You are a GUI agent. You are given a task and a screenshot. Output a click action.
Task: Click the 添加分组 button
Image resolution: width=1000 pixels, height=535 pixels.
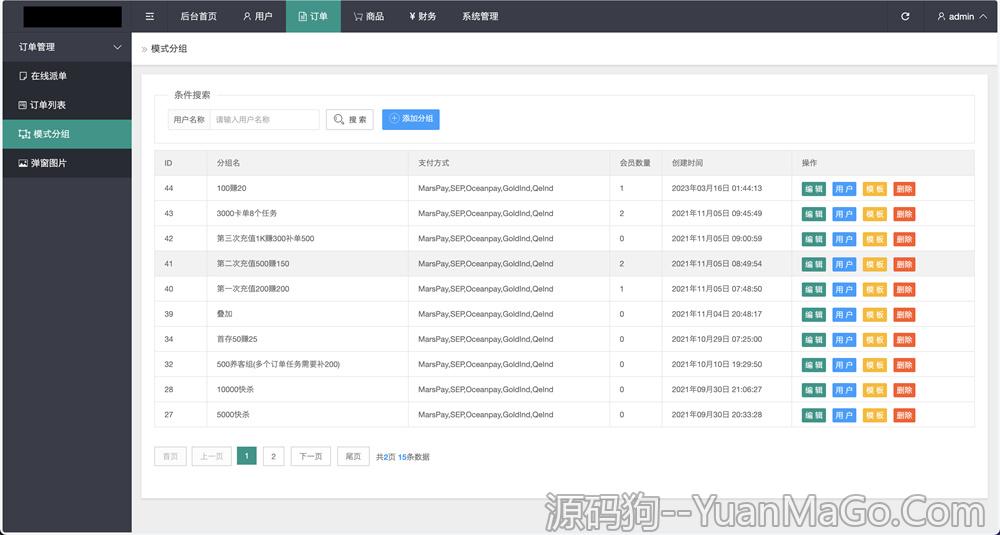pyautogui.click(x=411, y=119)
